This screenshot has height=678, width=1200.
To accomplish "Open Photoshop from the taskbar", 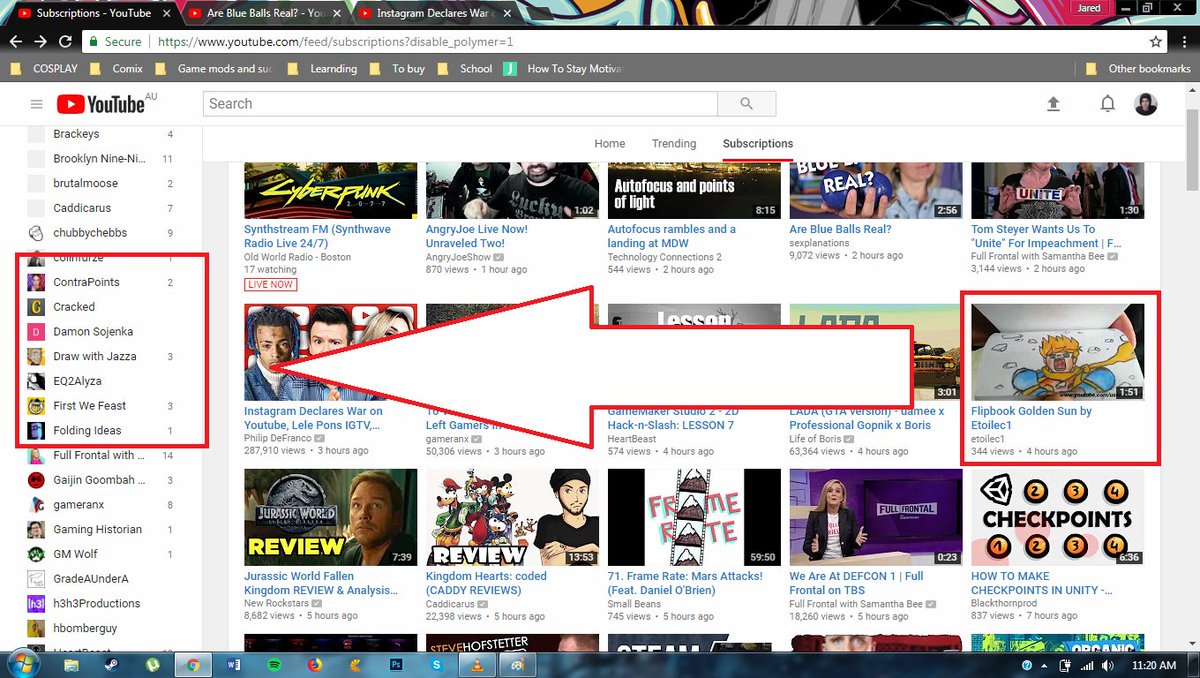I will [x=395, y=664].
